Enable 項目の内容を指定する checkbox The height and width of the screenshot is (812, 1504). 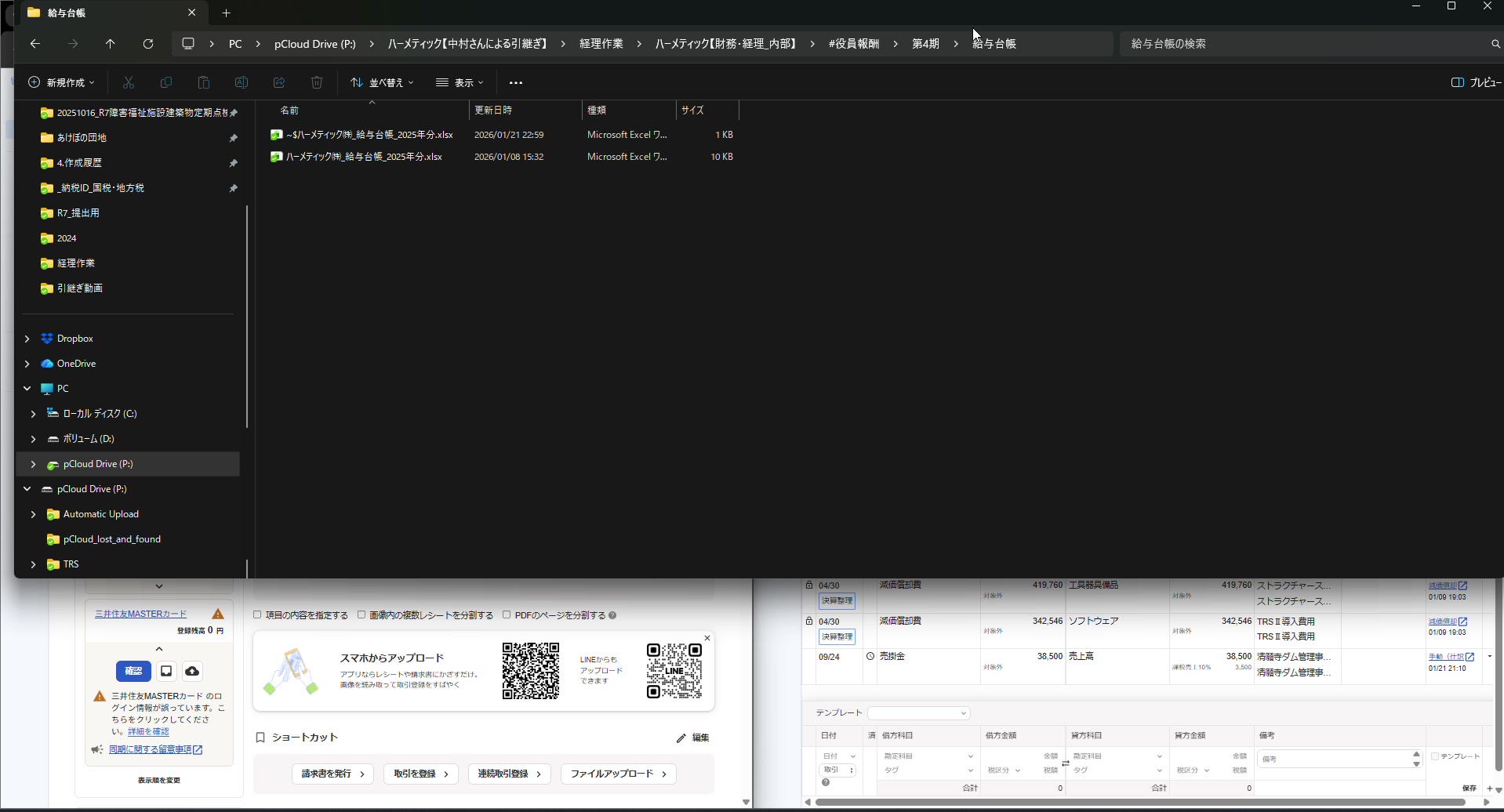[x=257, y=615]
